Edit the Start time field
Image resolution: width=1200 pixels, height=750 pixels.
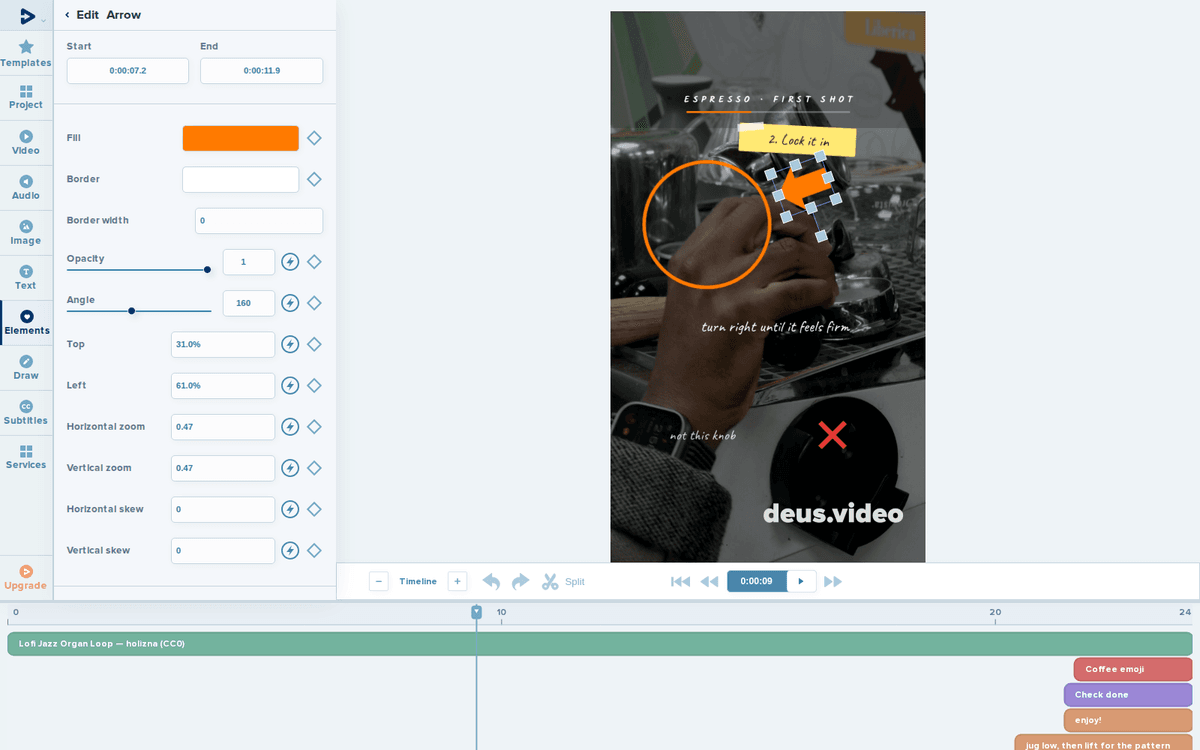pyautogui.click(x=128, y=71)
